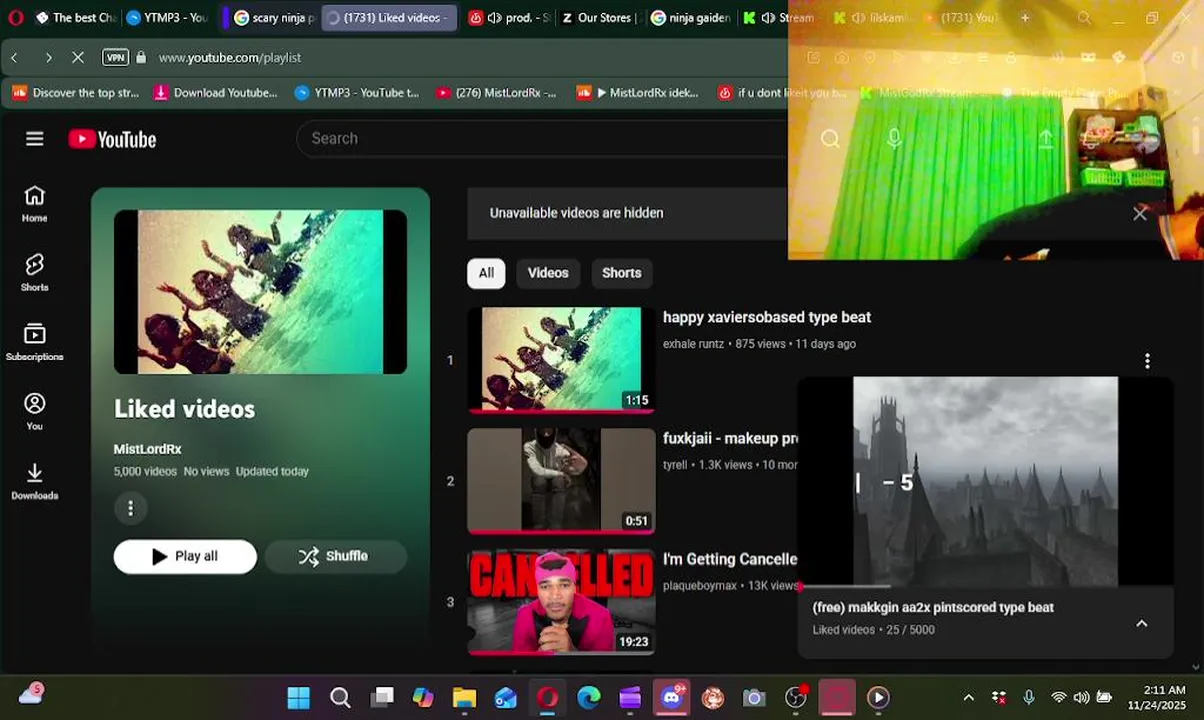Go back in the browser

(14, 57)
